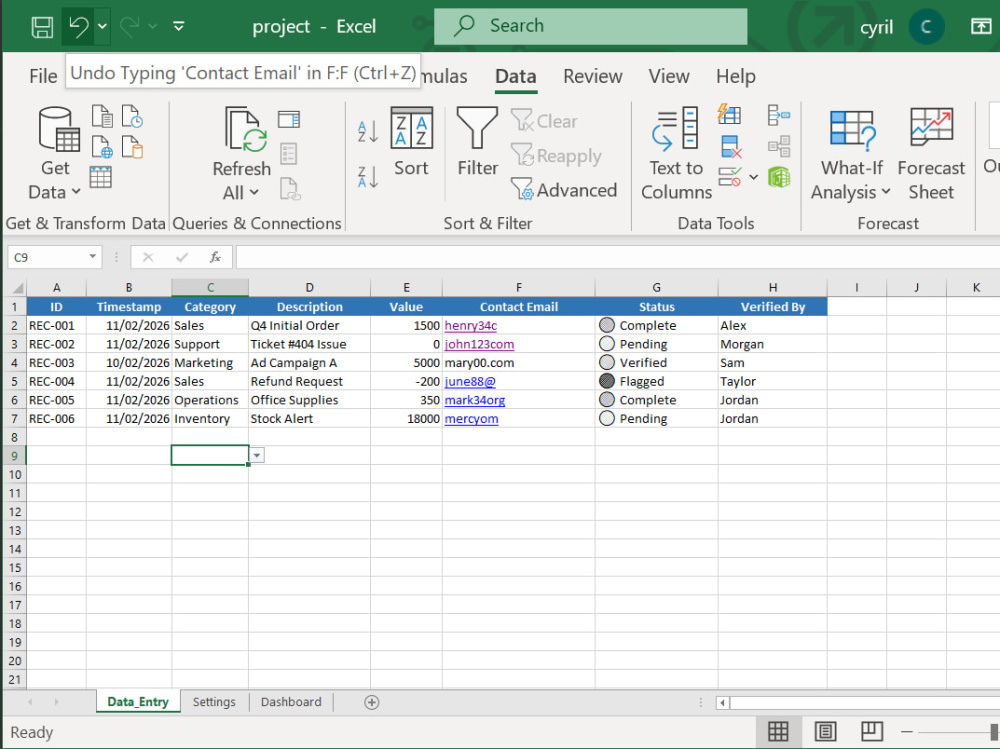Switch to the Dashboard sheet tab
Screen dimensions: 1000x749
point(291,702)
